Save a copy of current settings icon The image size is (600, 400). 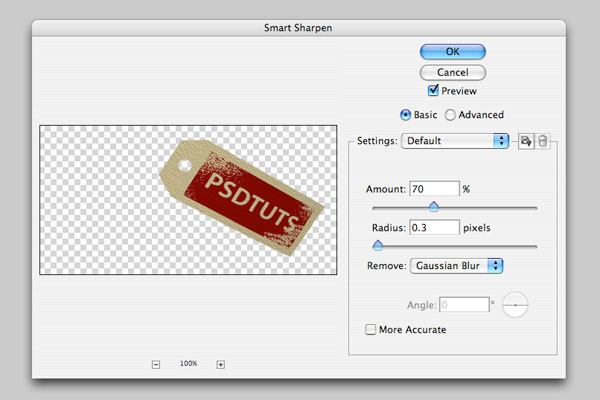(526, 141)
